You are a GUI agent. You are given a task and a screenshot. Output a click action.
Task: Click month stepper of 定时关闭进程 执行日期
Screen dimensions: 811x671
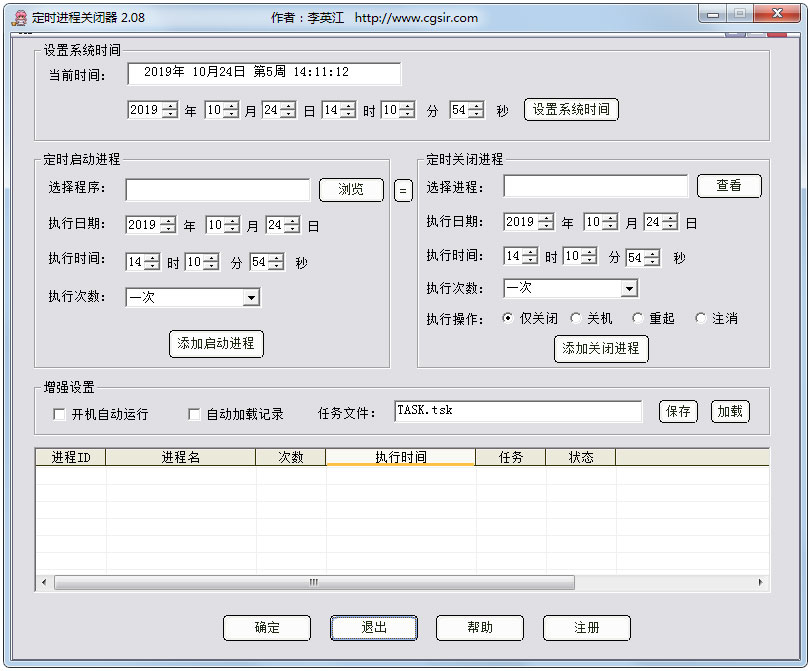pos(610,222)
